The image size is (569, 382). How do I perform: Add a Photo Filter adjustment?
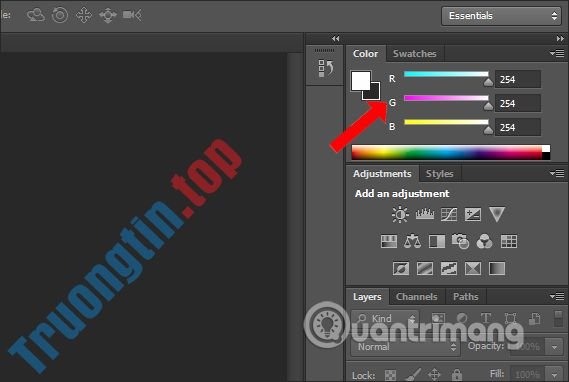pos(460,242)
